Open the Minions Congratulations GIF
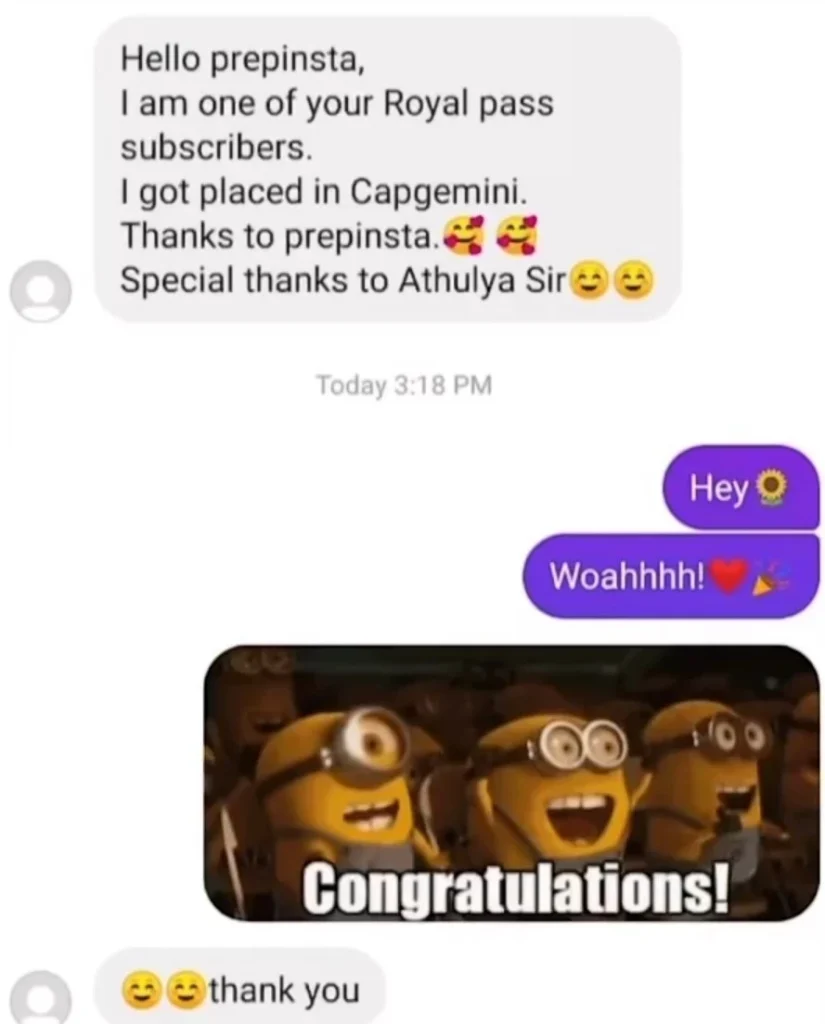Viewport: 825px width, 1024px height. (x=511, y=782)
